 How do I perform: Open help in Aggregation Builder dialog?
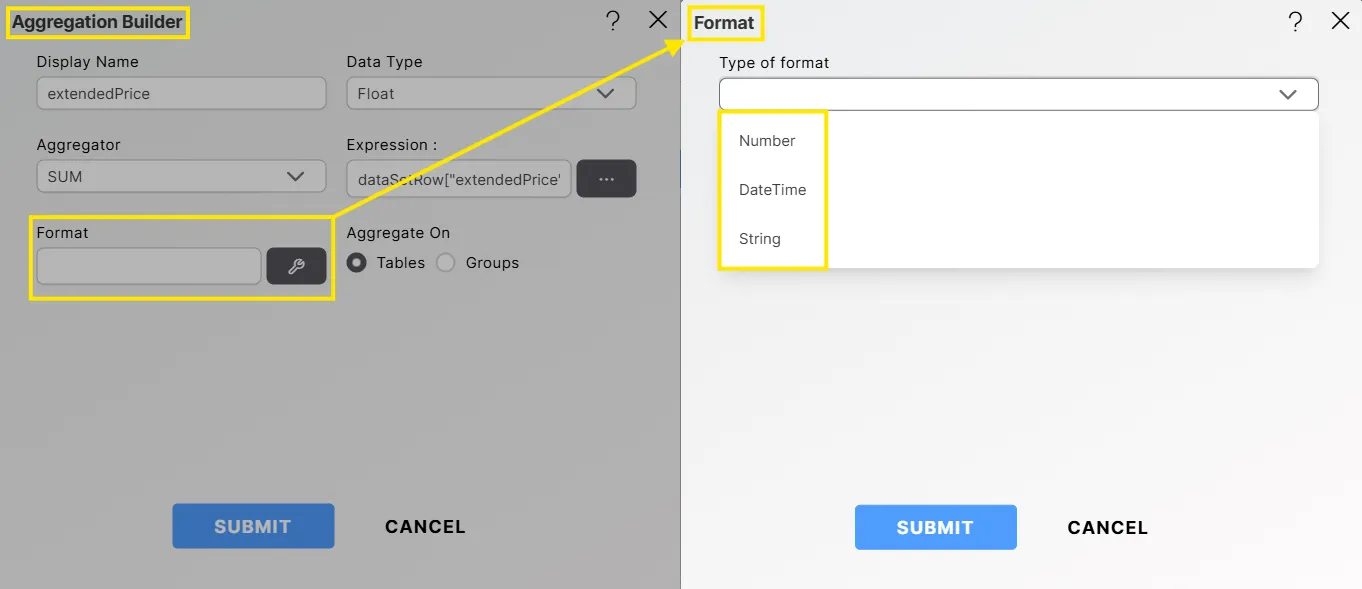(613, 21)
